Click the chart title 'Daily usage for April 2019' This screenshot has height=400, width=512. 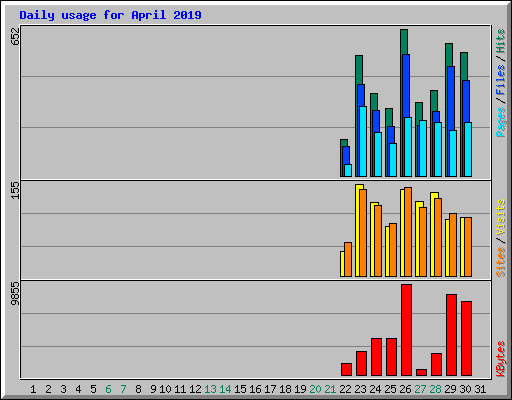110,15
